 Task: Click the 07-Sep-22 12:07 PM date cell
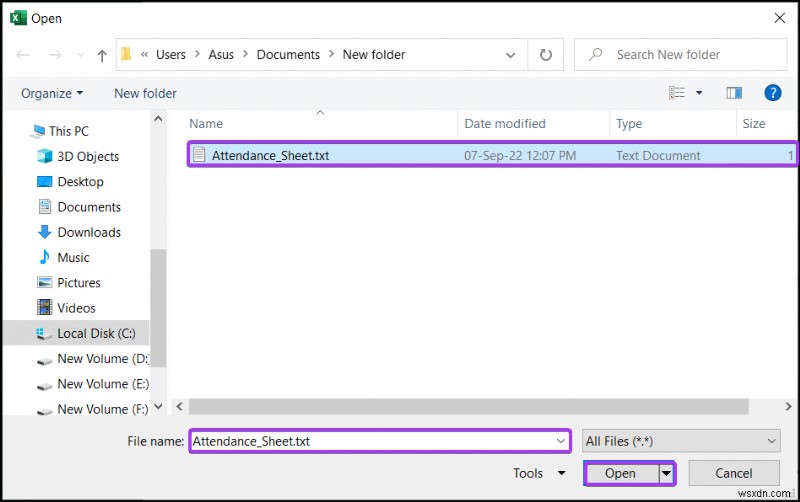click(520, 155)
